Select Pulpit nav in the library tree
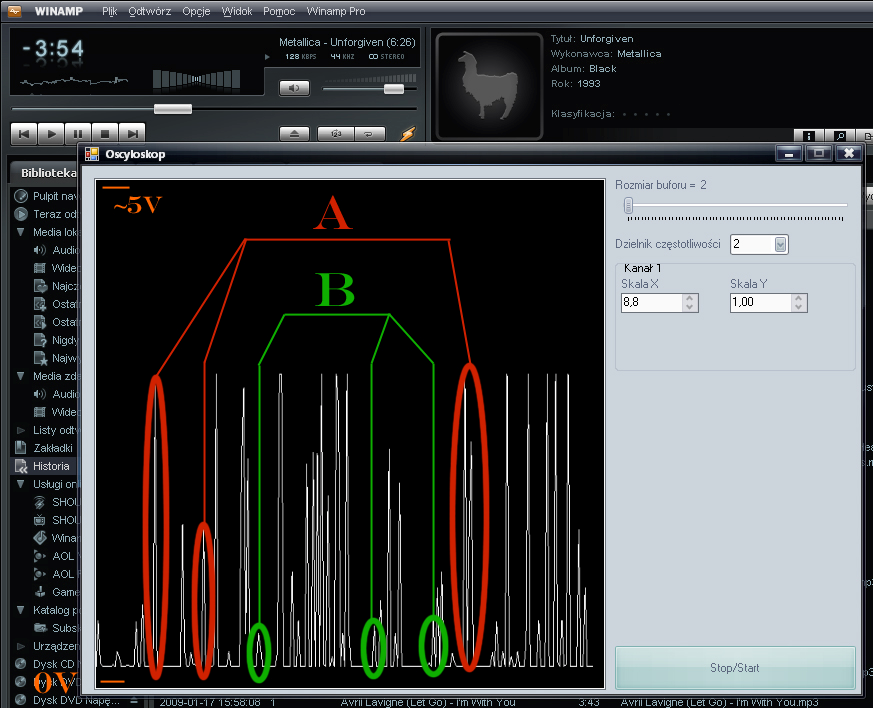The width and height of the screenshot is (873, 708). pos(46,196)
